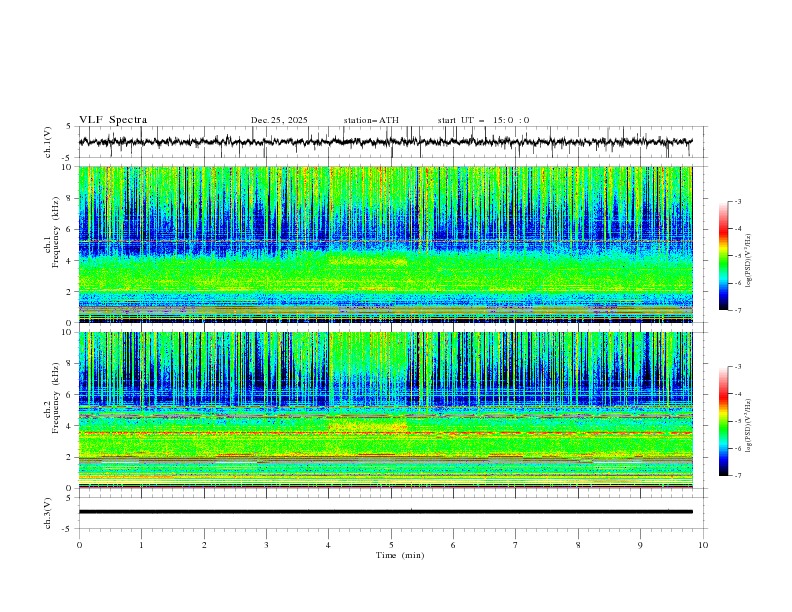Screen dimensions: 792x612
Task: Click the ch.1 colorbar "log(PSD)(V²/Hz)" label
Action: point(748,261)
